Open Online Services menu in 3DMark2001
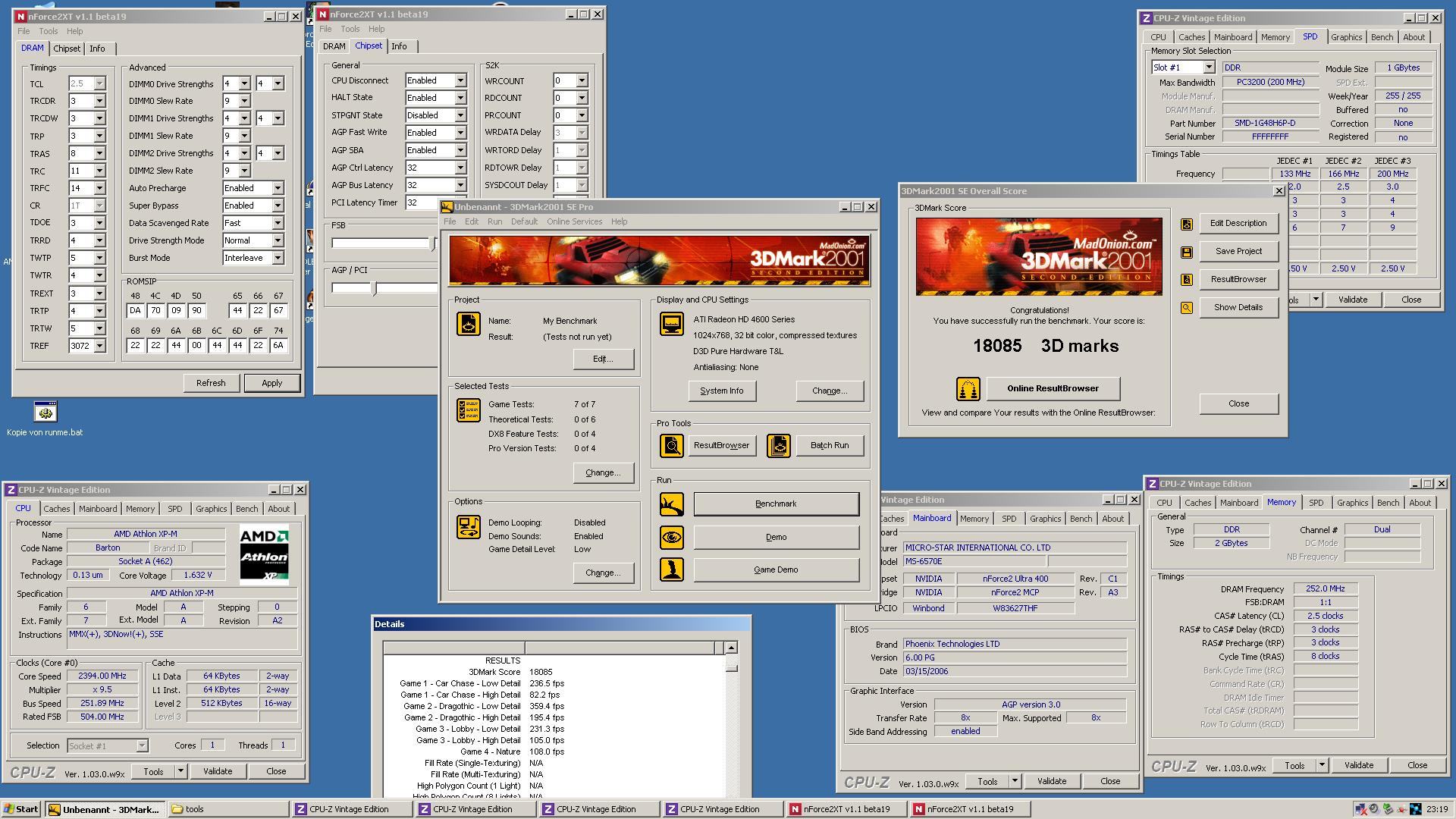Viewport: 1456px width, 819px height. (x=574, y=221)
